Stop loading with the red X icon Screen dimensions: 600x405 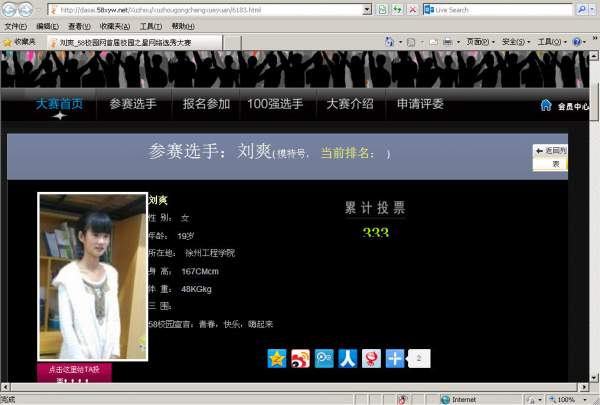click(412, 10)
